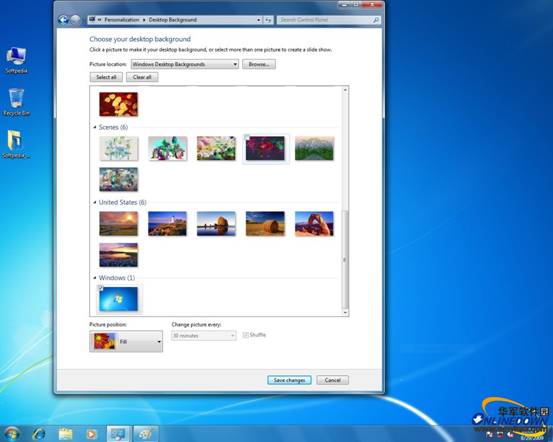The image size is (553, 442).
Task: Select the pale sketch Scenes wallpaper
Action: 119,149
